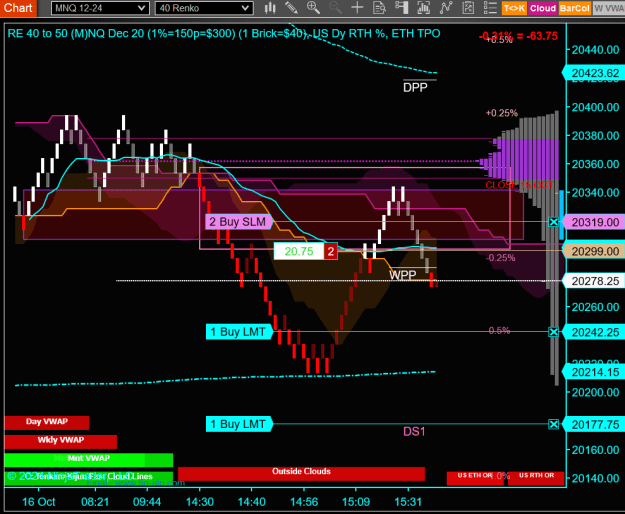
Task: Click the 15:31 time axis label
Action: coord(408,502)
